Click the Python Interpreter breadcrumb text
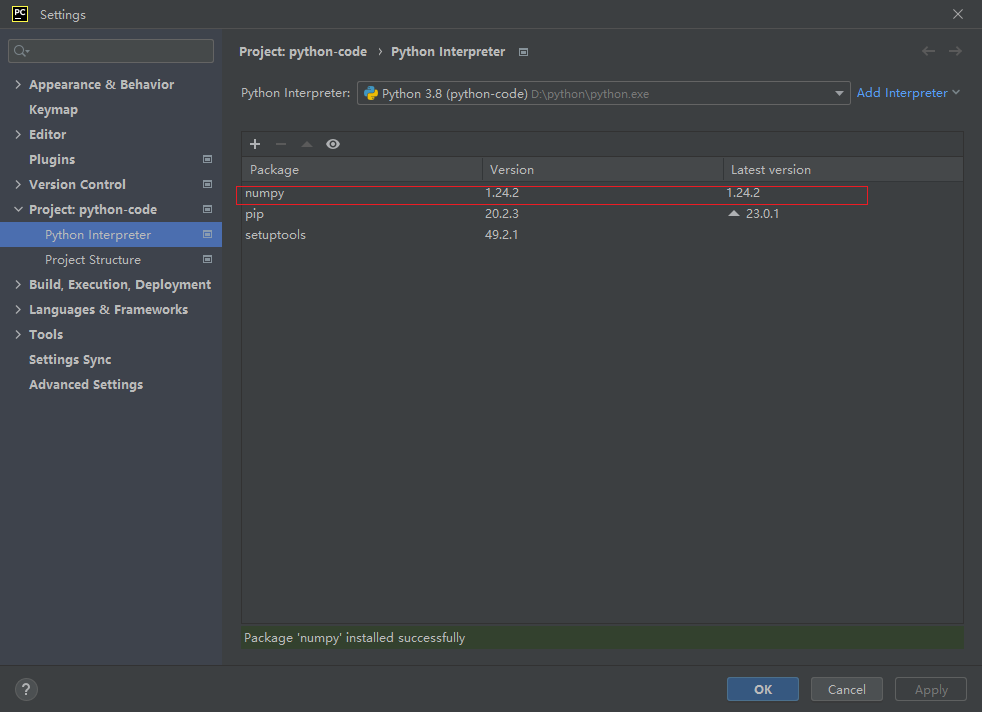Screen dimensions: 982x712 [x=448, y=52]
